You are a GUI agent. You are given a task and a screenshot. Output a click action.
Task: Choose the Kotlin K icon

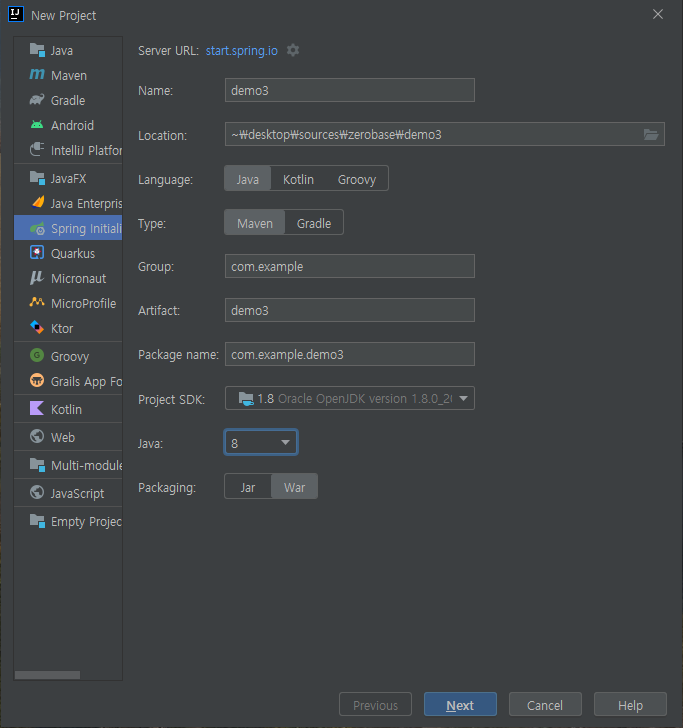(37, 409)
